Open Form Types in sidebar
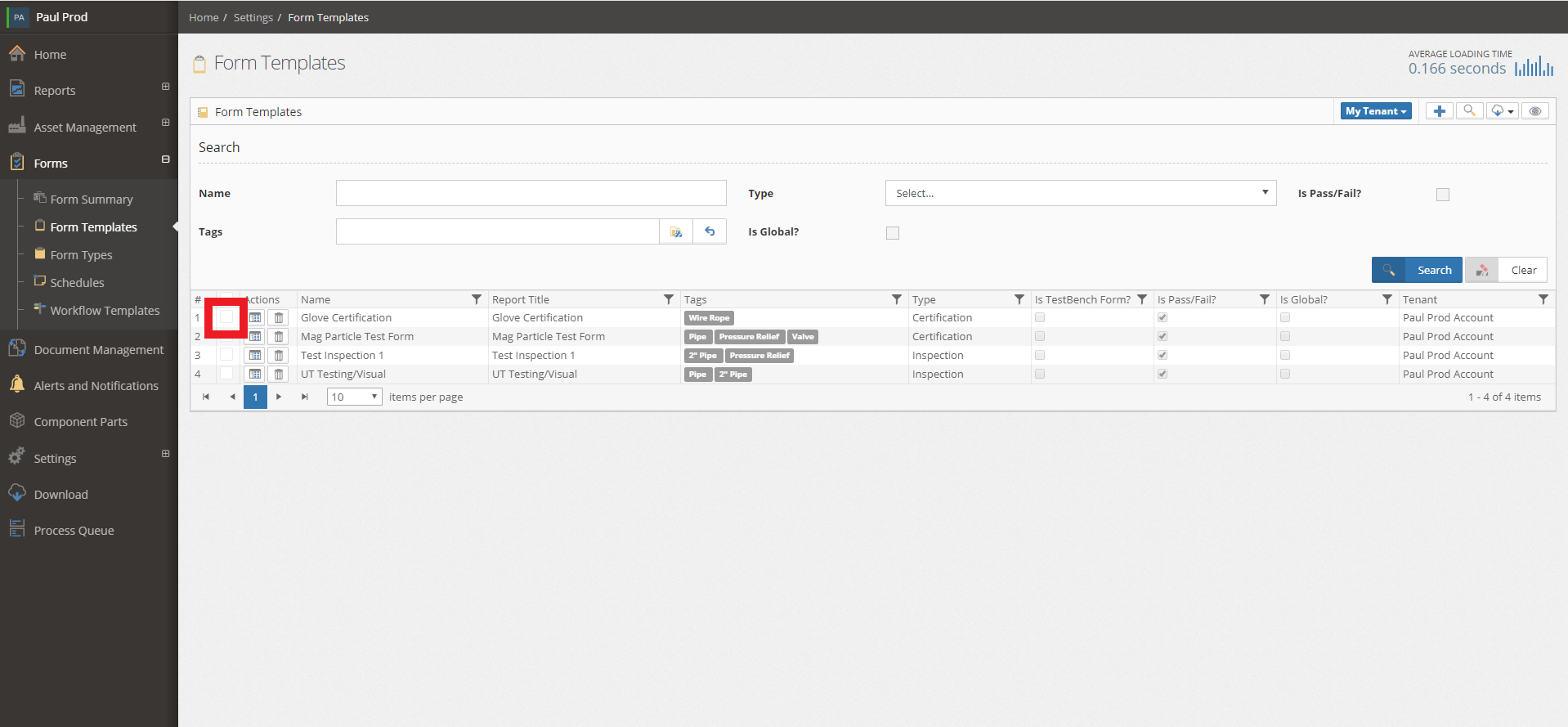 click(x=82, y=255)
